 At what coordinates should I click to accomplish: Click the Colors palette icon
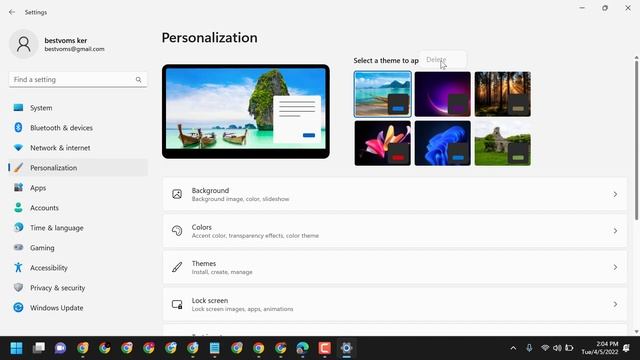pyautogui.click(x=177, y=231)
